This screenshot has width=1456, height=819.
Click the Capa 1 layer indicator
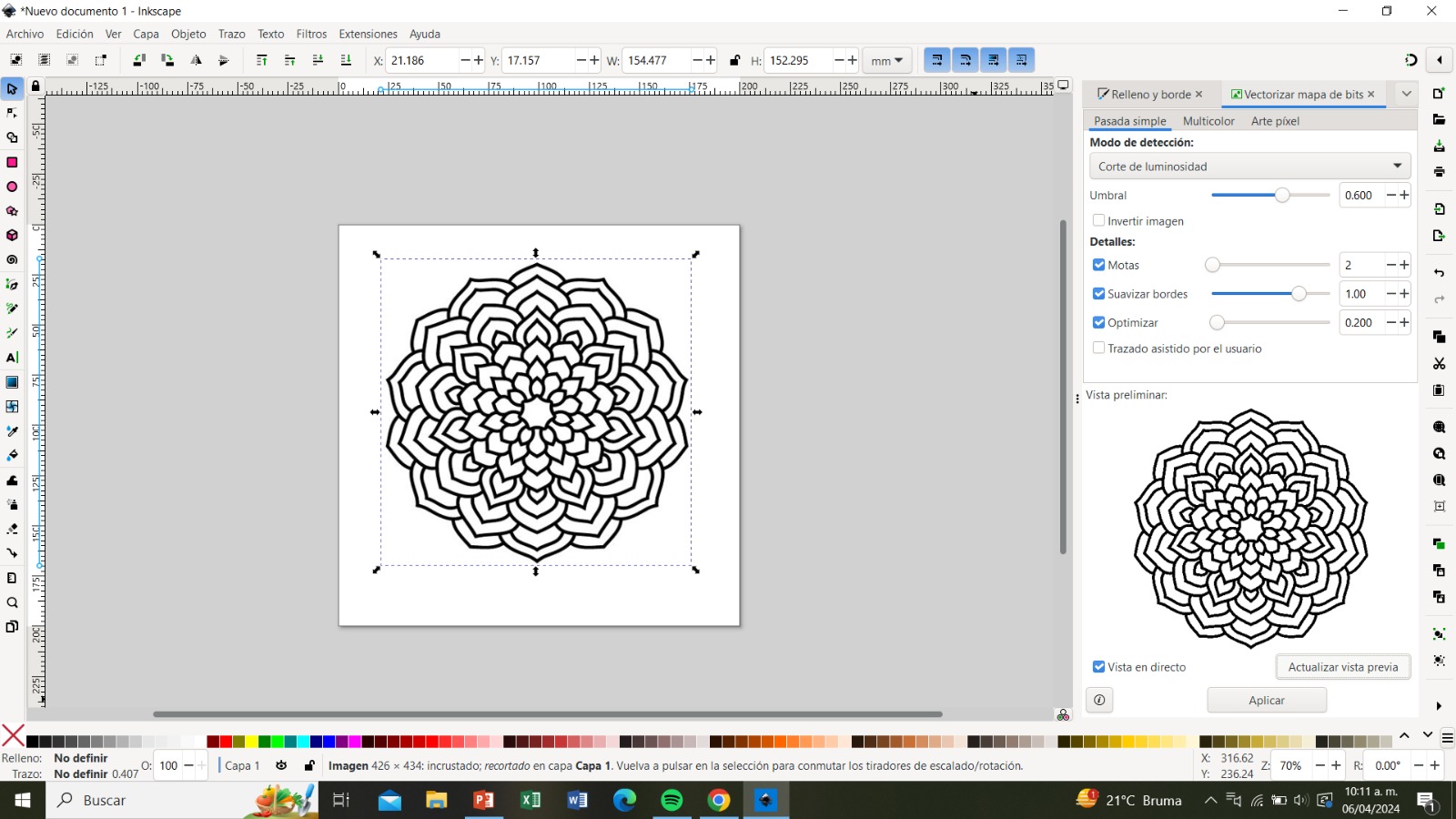click(x=242, y=765)
